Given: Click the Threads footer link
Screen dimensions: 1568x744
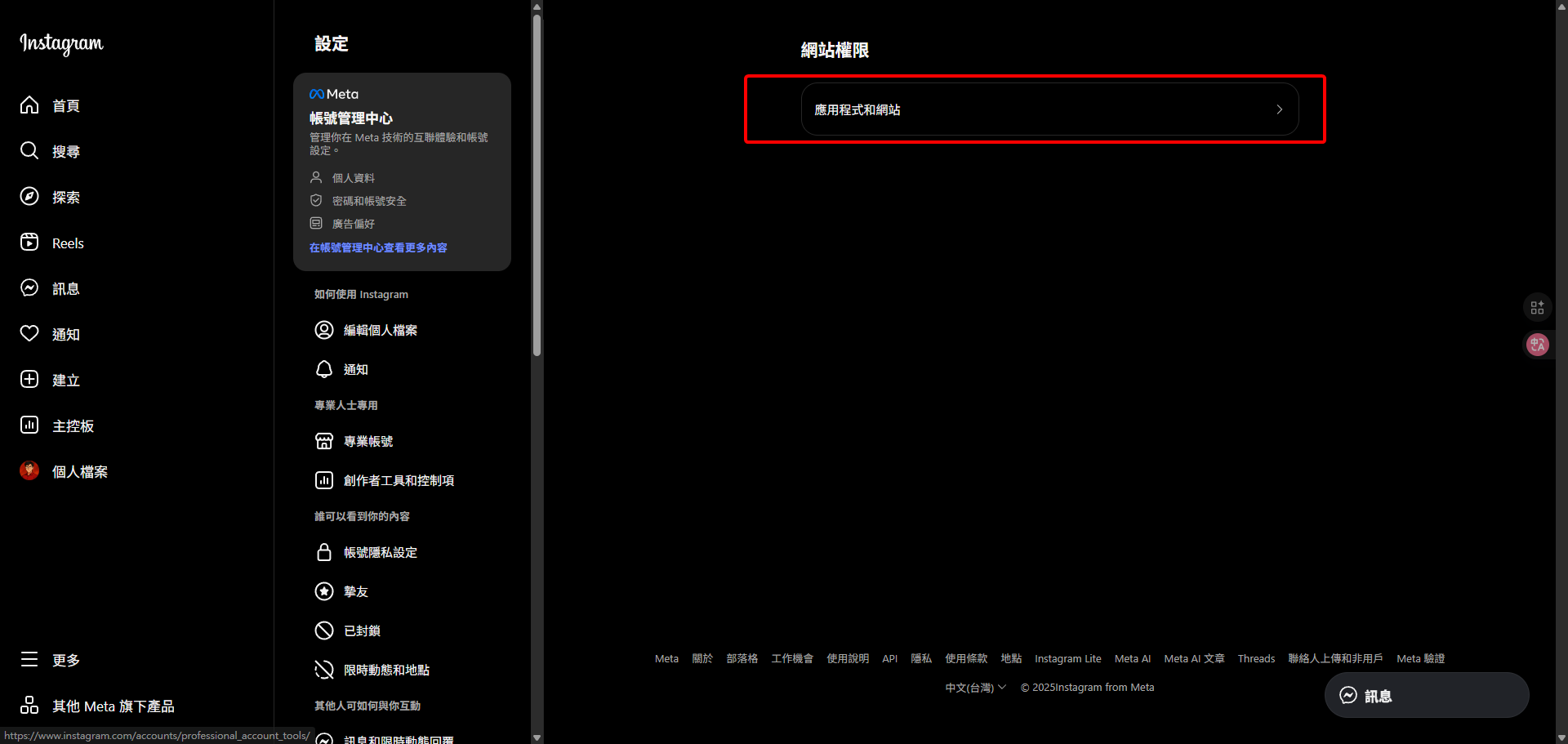Looking at the screenshot, I should click(x=1255, y=659).
